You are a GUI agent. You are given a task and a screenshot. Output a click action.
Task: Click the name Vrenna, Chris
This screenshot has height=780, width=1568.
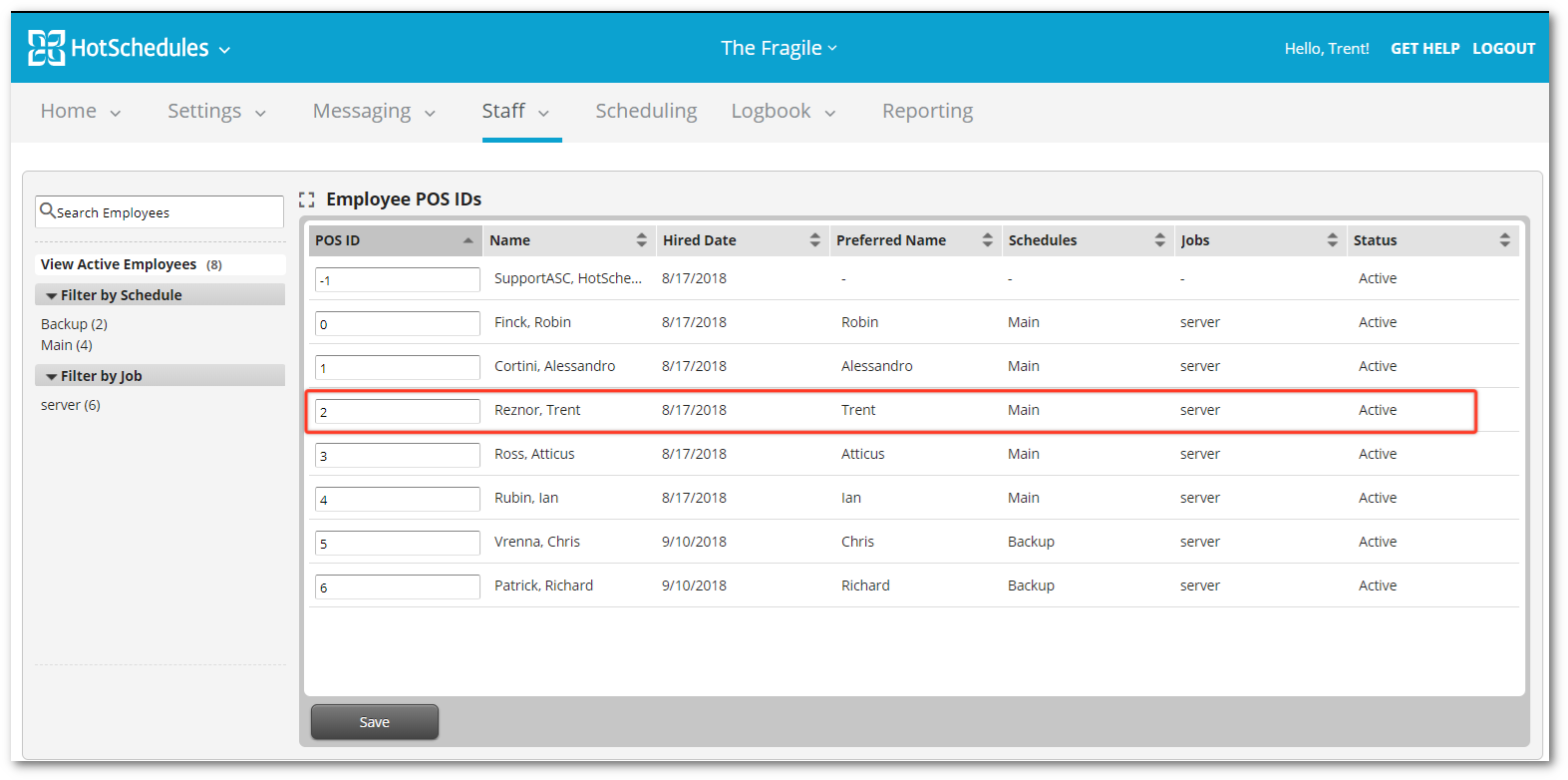[537, 542]
